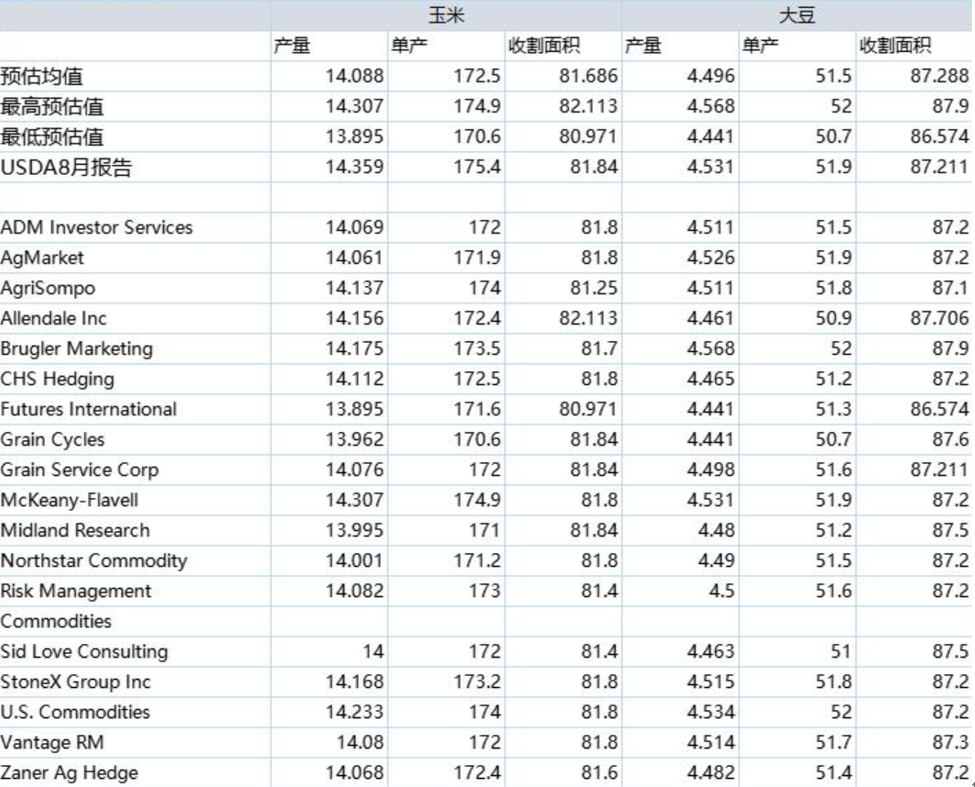Select the Vantage RM row label
975x787 pixels.
52,742
